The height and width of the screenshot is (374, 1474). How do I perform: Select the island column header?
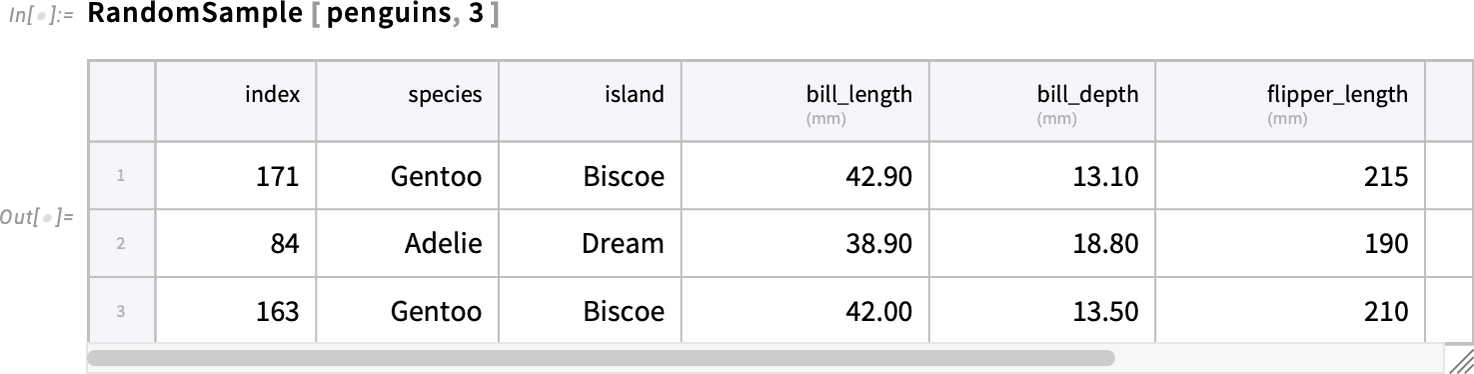(591, 101)
